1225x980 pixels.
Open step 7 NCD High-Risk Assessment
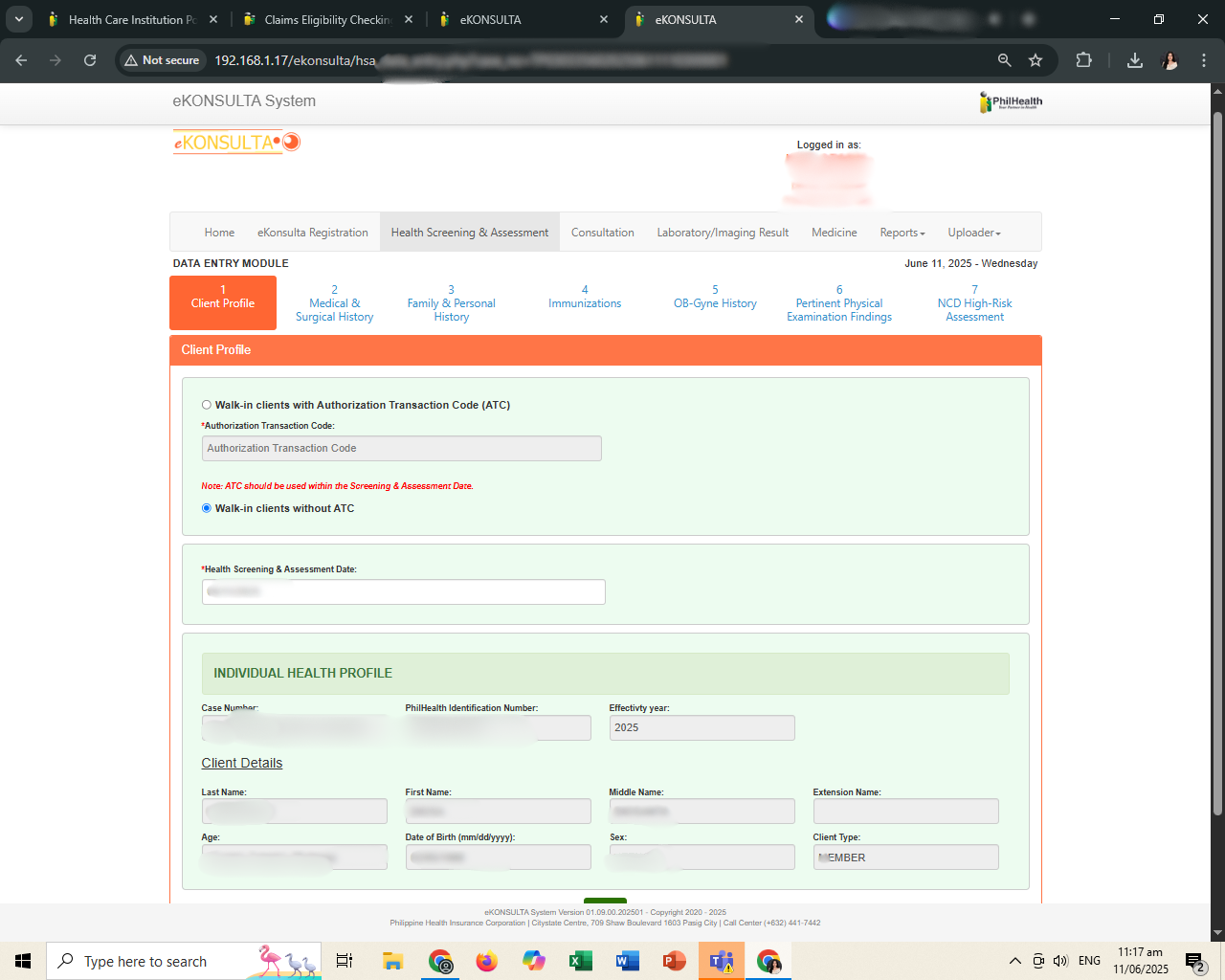975,303
